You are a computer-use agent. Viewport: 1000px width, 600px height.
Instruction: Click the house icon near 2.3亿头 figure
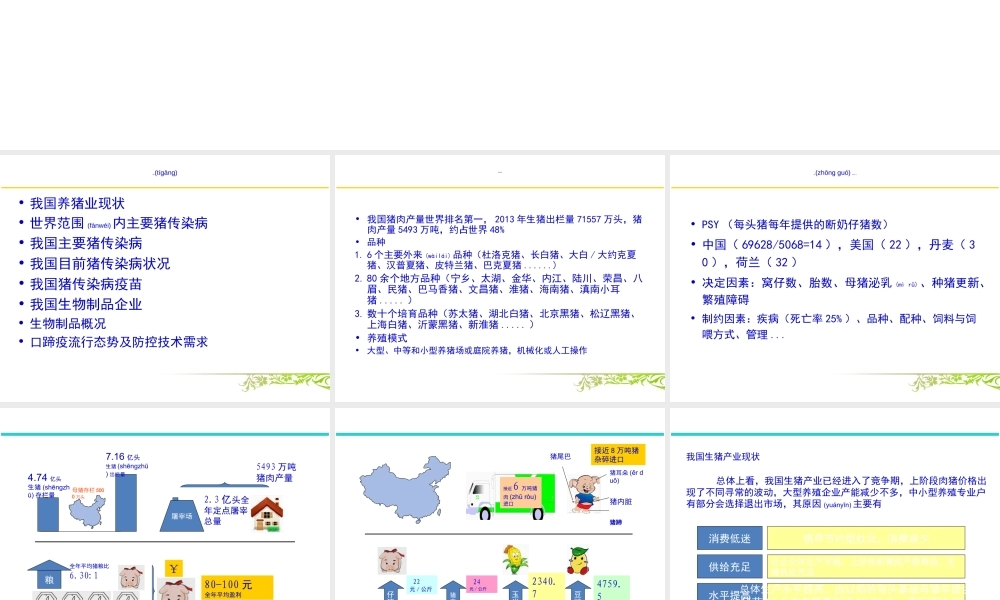pyautogui.click(x=268, y=513)
